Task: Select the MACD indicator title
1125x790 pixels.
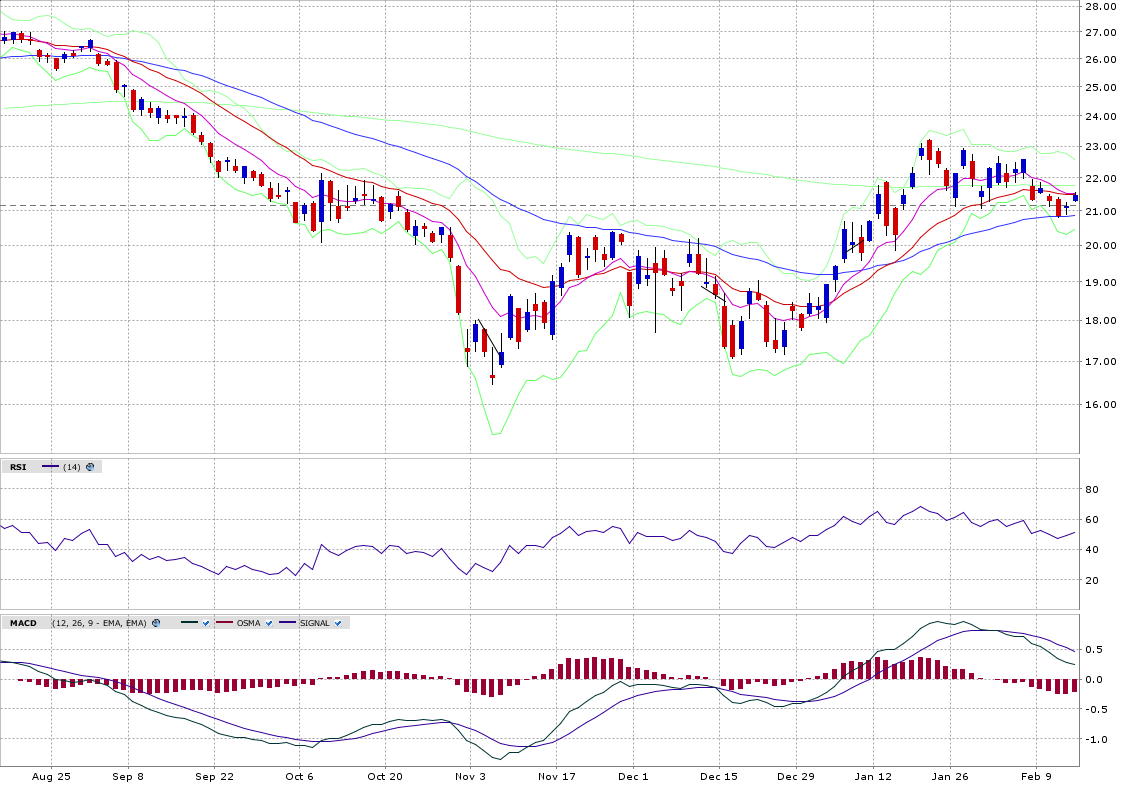Action: click(22, 623)
